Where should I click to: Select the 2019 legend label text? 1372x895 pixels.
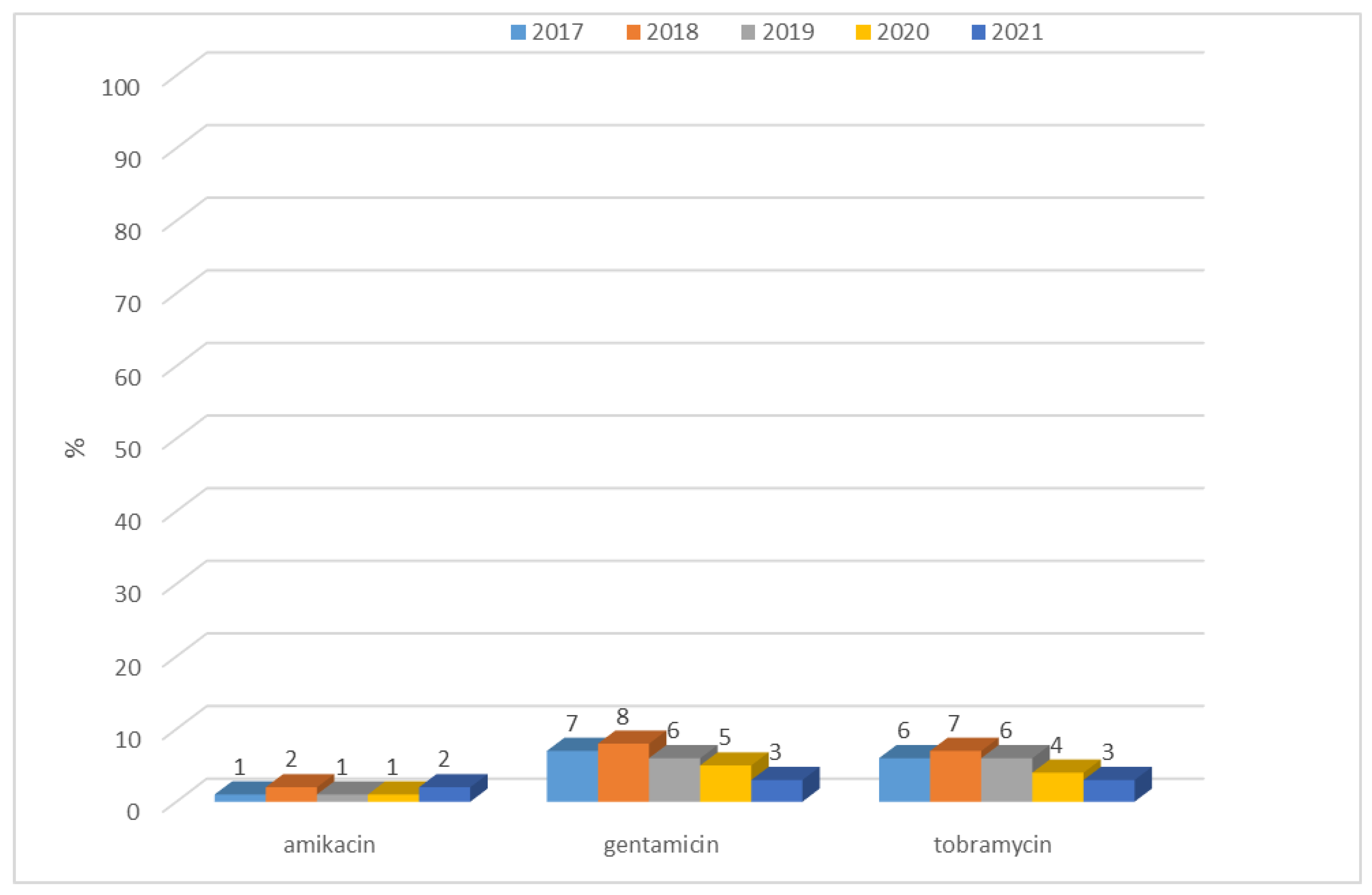787,32
